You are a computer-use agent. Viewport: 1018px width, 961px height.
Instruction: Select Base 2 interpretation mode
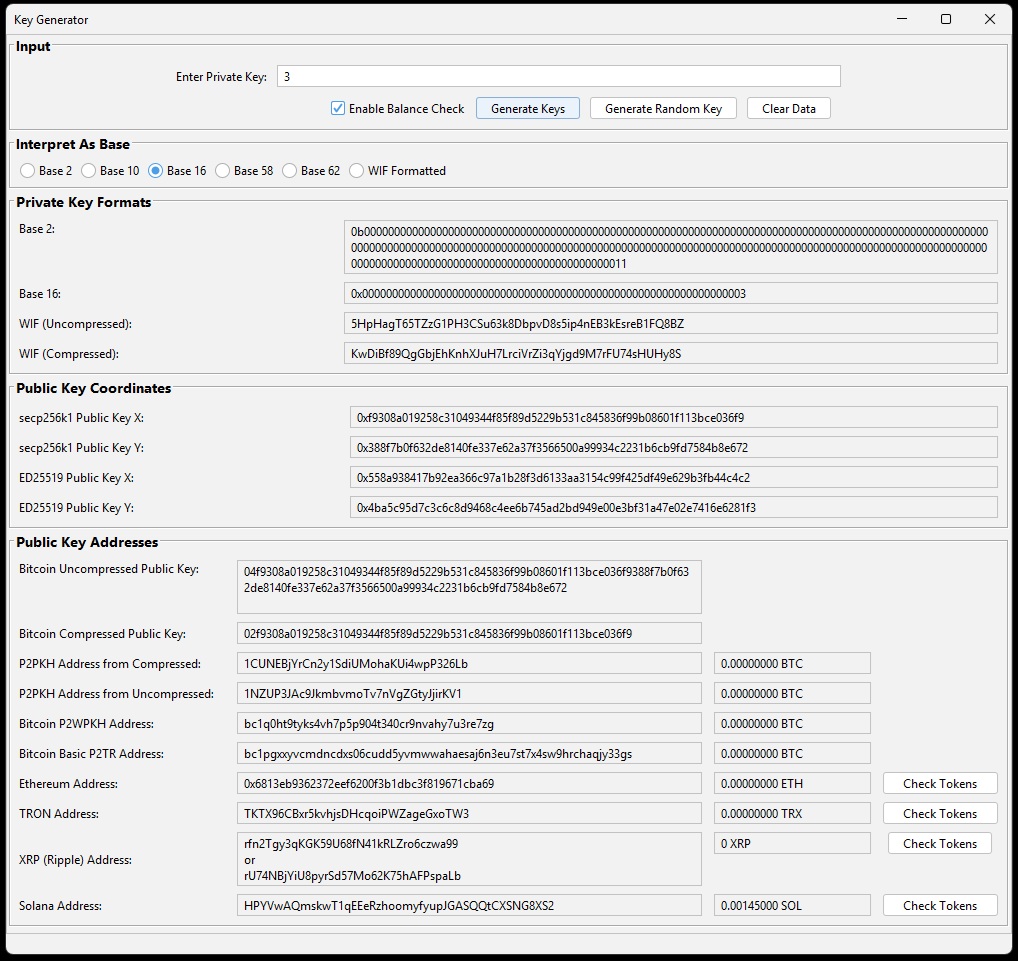27,170
